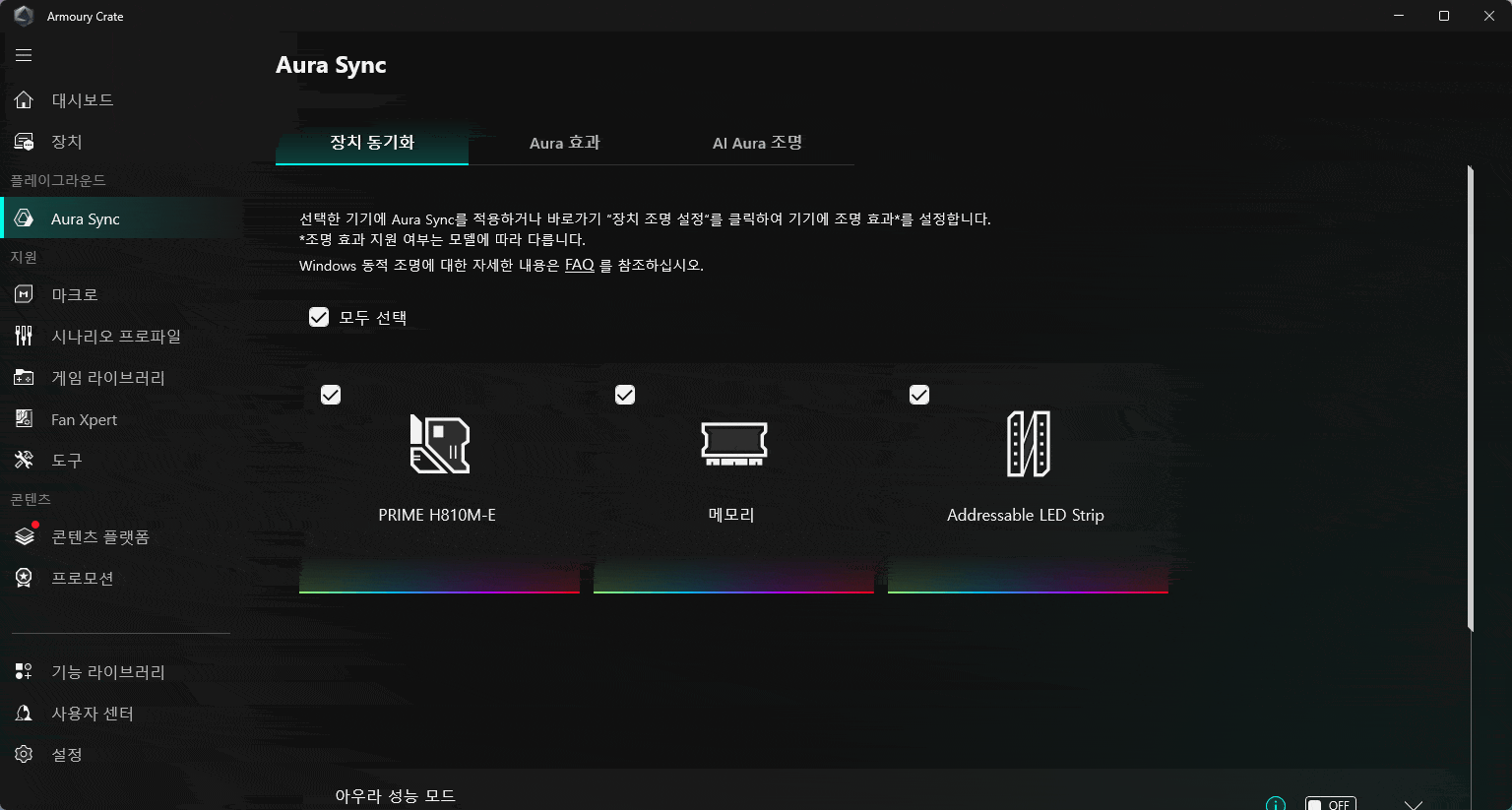Image resolution: width=1512 pixels, height=810 pixels.
Task: Click the 콘텐츠 플랫폼 layers icon
Action: pyautogui.click(x=24, y=536)
